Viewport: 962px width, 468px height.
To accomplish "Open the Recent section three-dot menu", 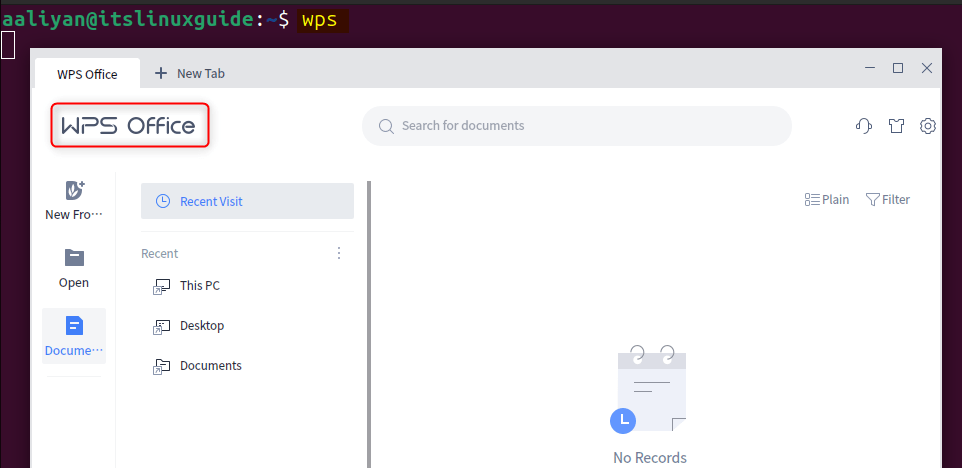I will click(x=339, y=253).
